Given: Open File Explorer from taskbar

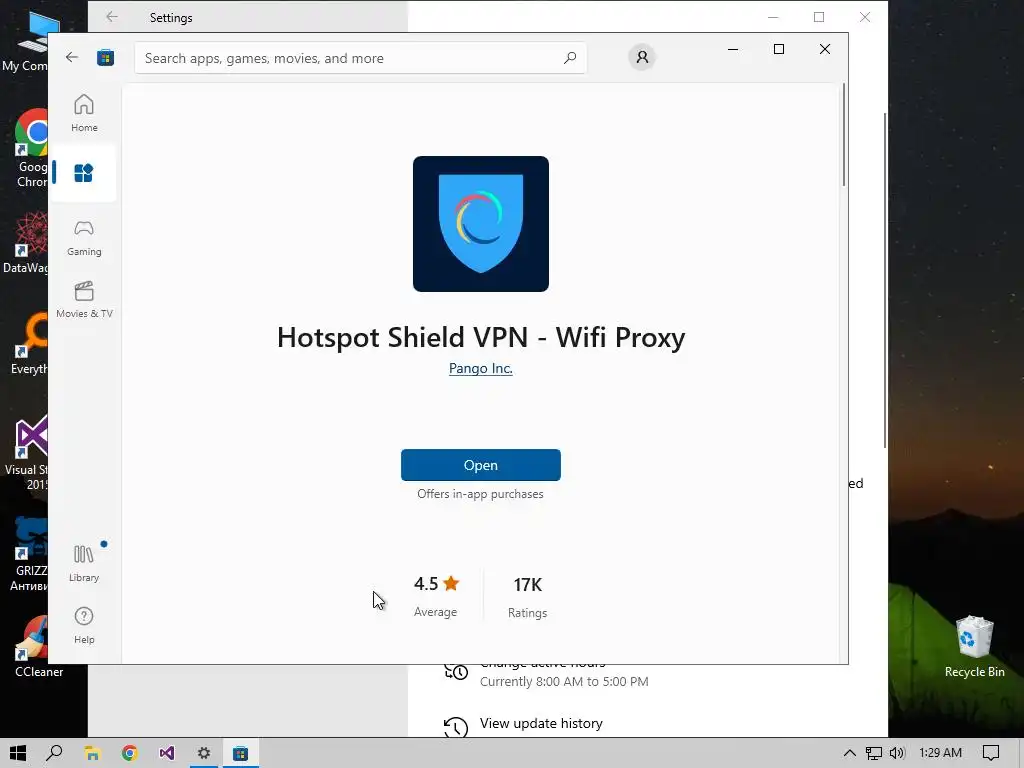Looking at the screenshot, I should (92, 753).
